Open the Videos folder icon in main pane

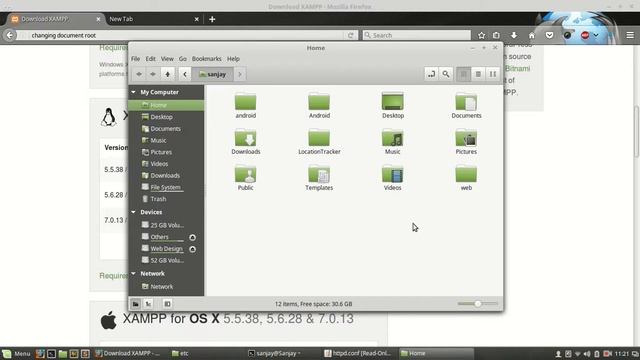[393, 178]
